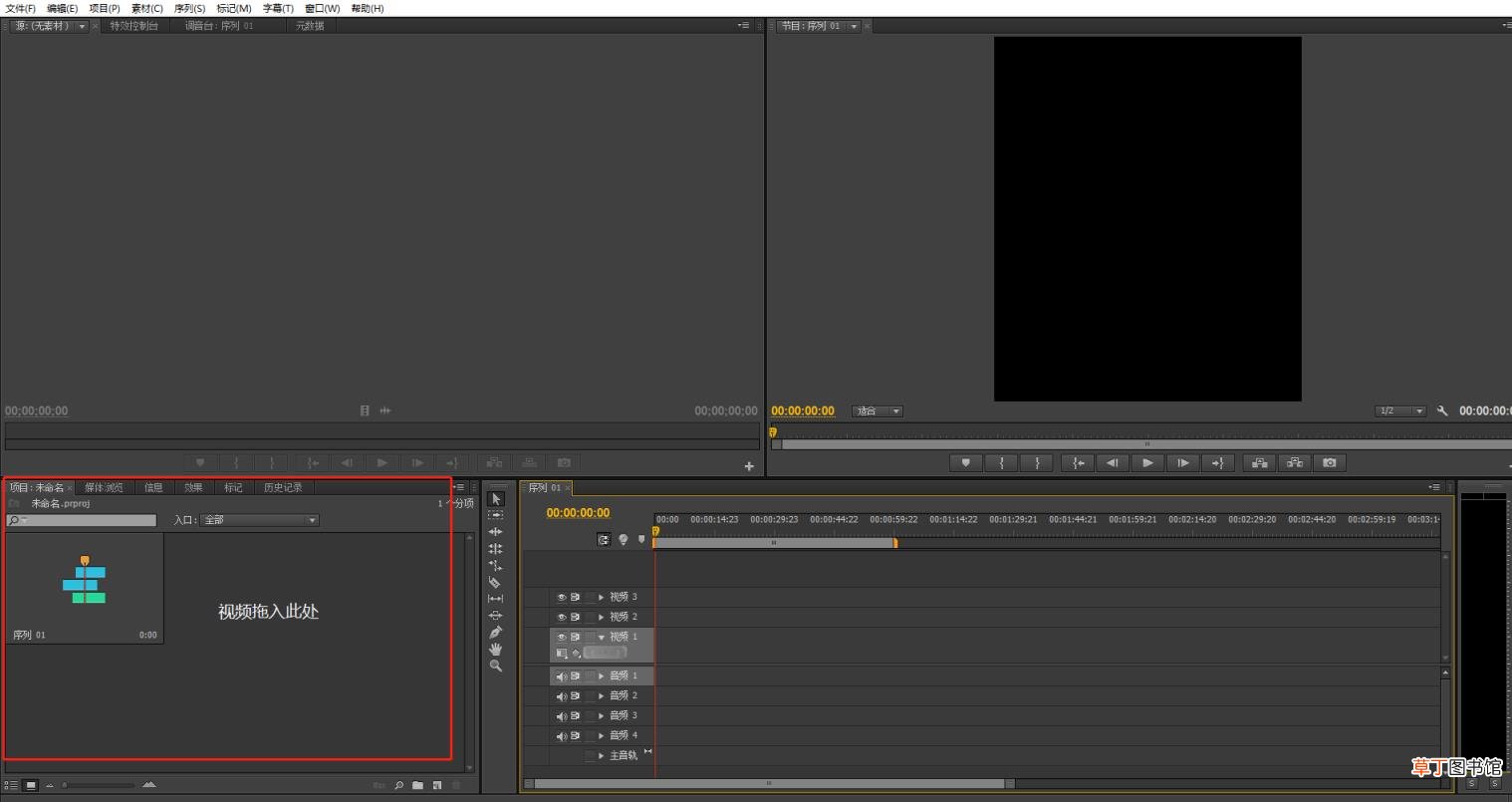
Task: Choose the Hand tool
Action: [x=495, y=649]
